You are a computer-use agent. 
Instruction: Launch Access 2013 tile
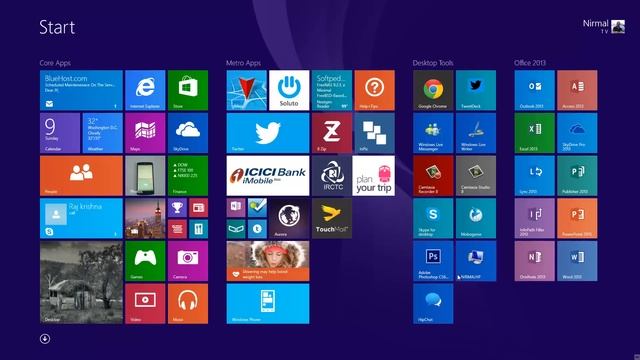[x=577, y=90]
